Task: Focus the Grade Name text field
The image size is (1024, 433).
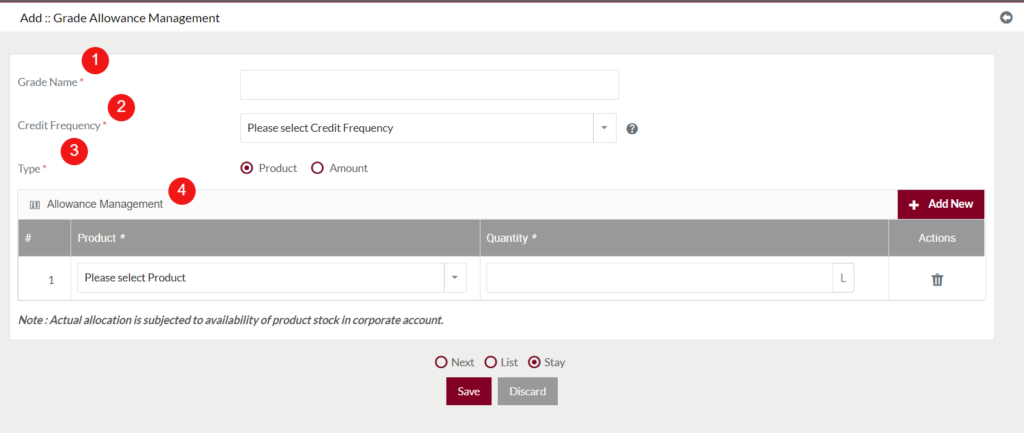Action: pos(429,85)
